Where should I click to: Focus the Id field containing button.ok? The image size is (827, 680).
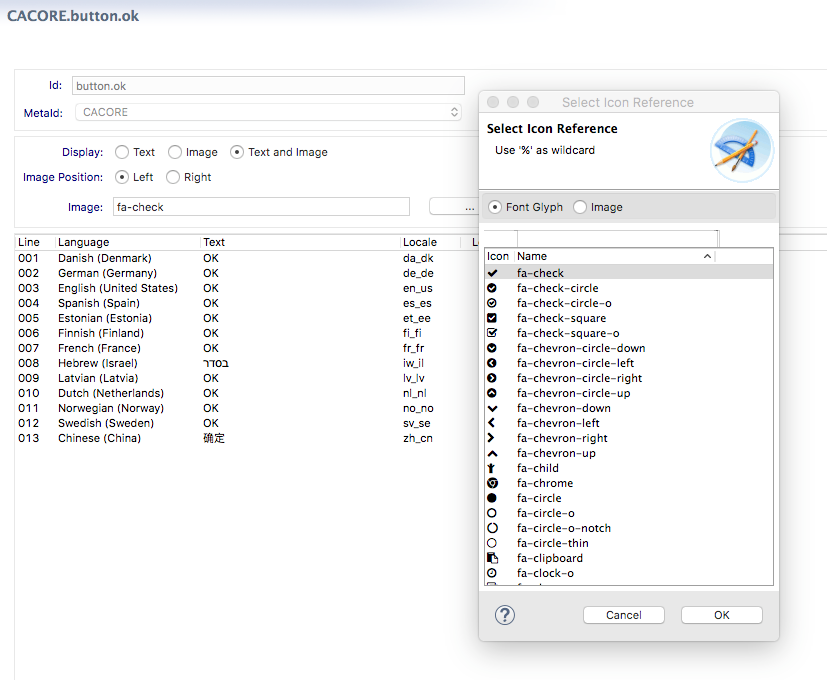(268, 86)
